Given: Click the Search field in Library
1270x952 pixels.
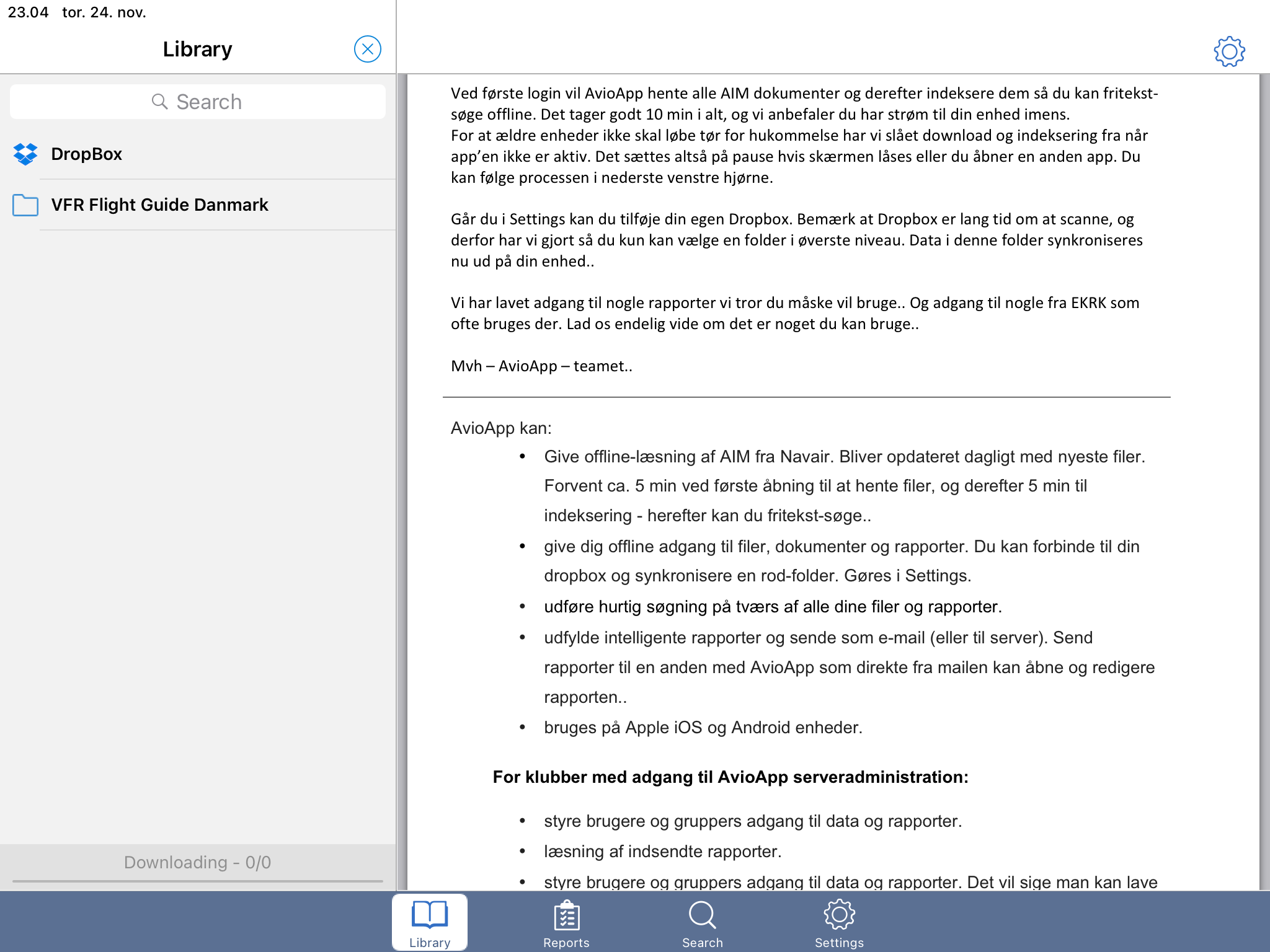Looking at the screenshot, I should pos(198,102).
